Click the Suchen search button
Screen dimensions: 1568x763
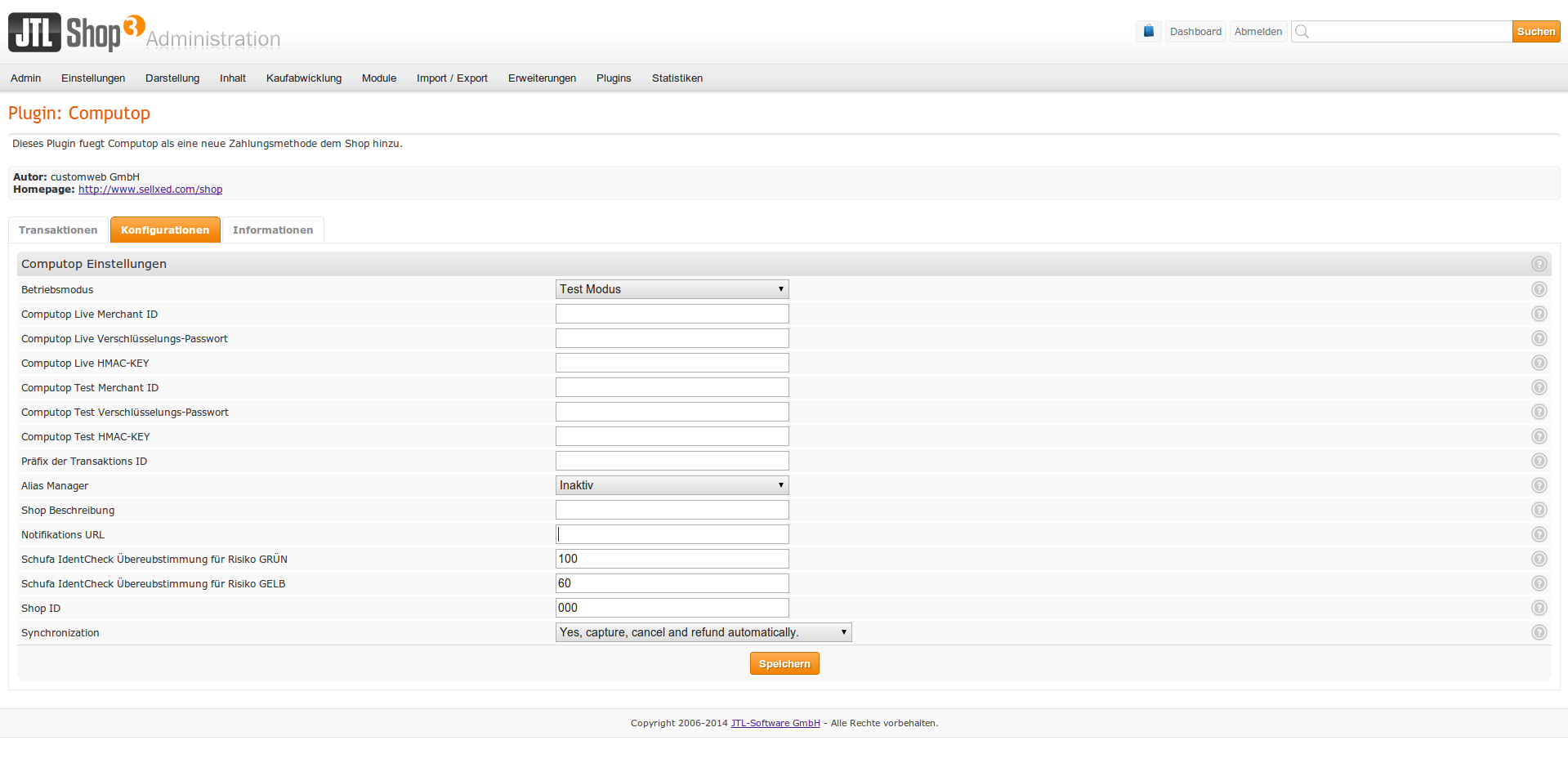1535,32
